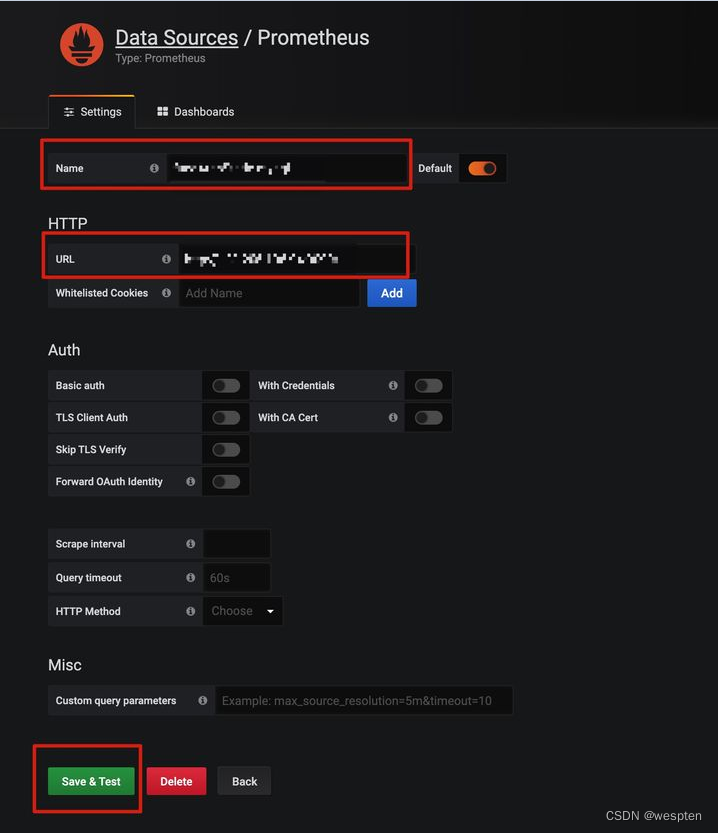Focus the Scrape interval input field

pos(237,543)
